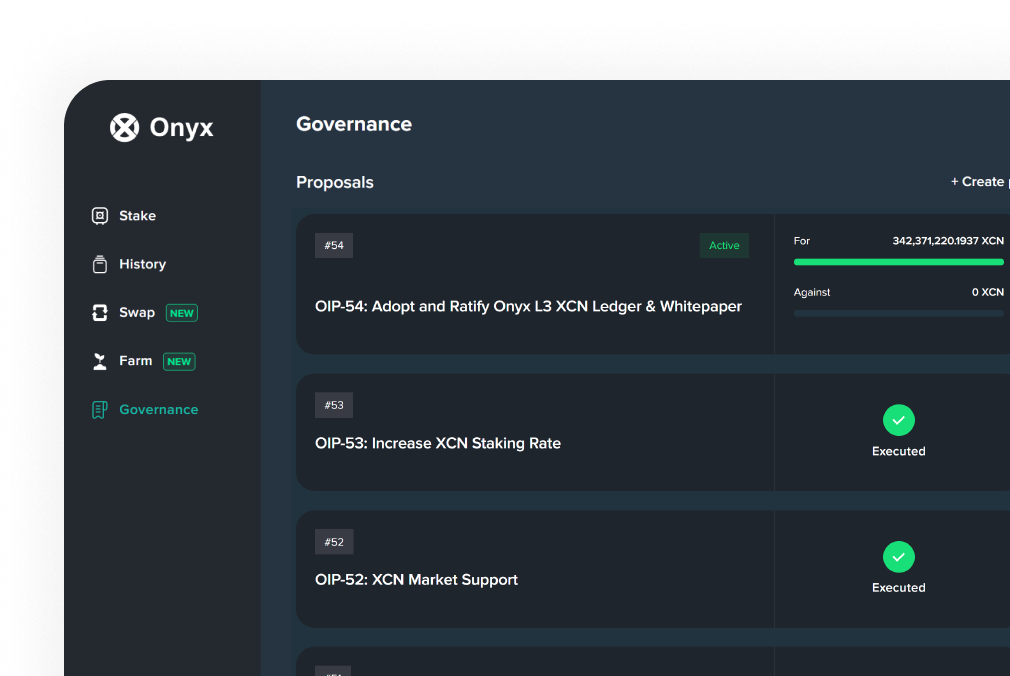Image resolution: width=1010 pixels, height=676 pixels.
Task: Open History via its sidebar icon
Action: tap(100, 264)
